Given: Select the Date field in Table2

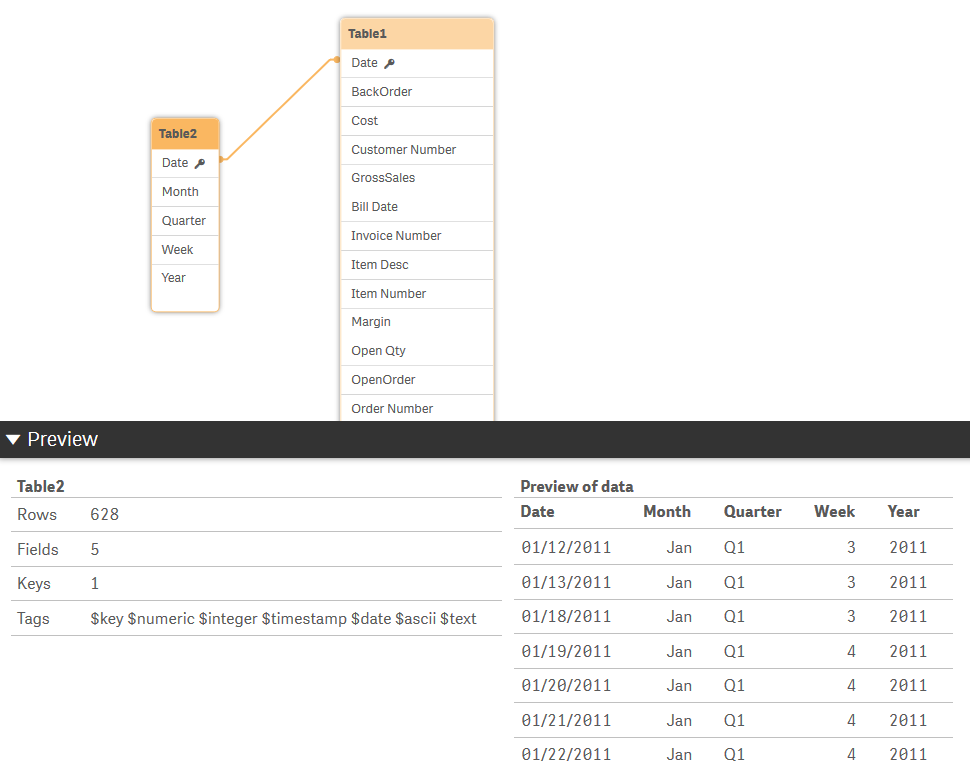Looking at the screenshot, I should (185, 163).
